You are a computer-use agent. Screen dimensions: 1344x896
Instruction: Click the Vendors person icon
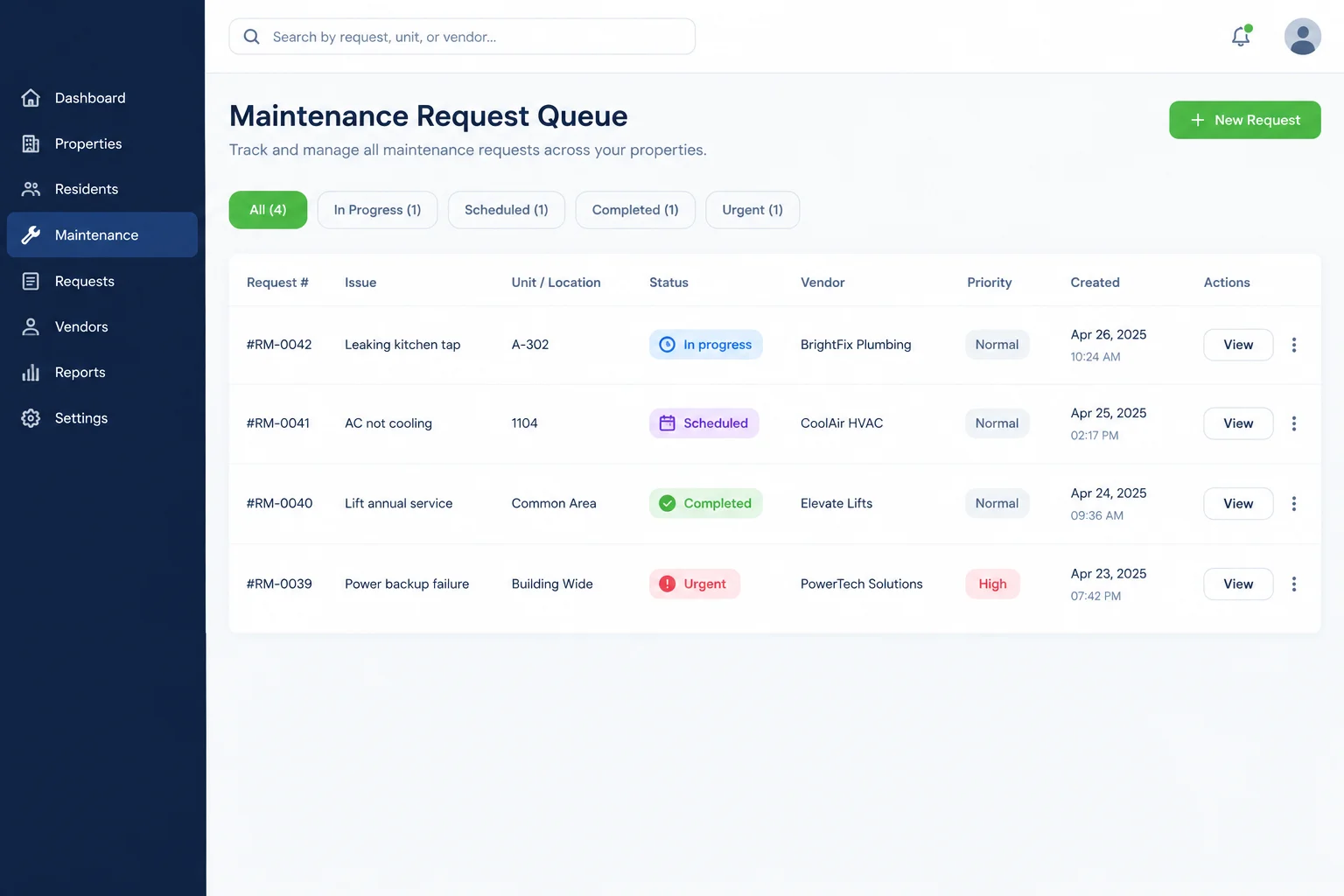click(31, 326)
